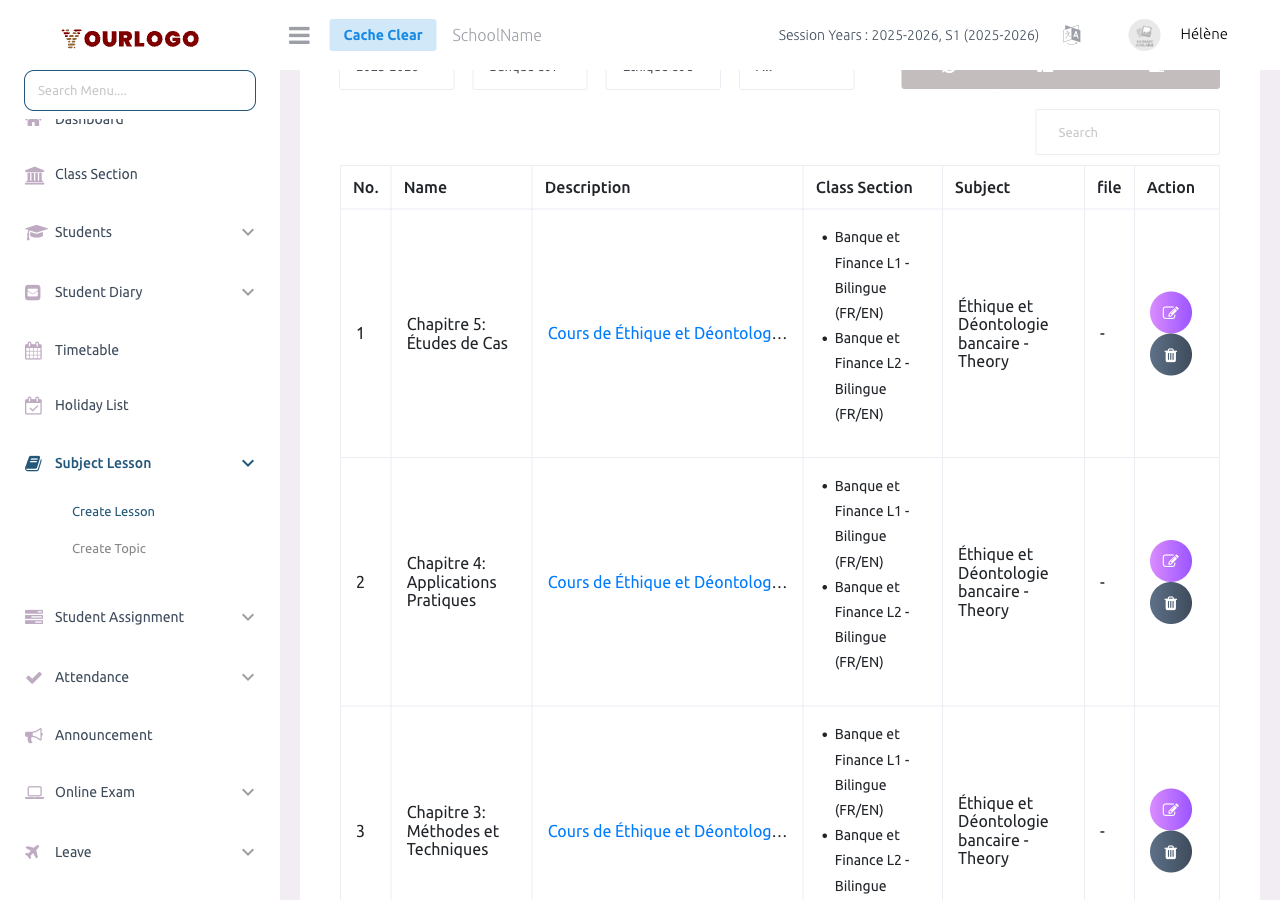The width and height of the screenshot is (1280, 900).
Task: Click the edit icon for Chapitre 4
Action: (1170, 560)
